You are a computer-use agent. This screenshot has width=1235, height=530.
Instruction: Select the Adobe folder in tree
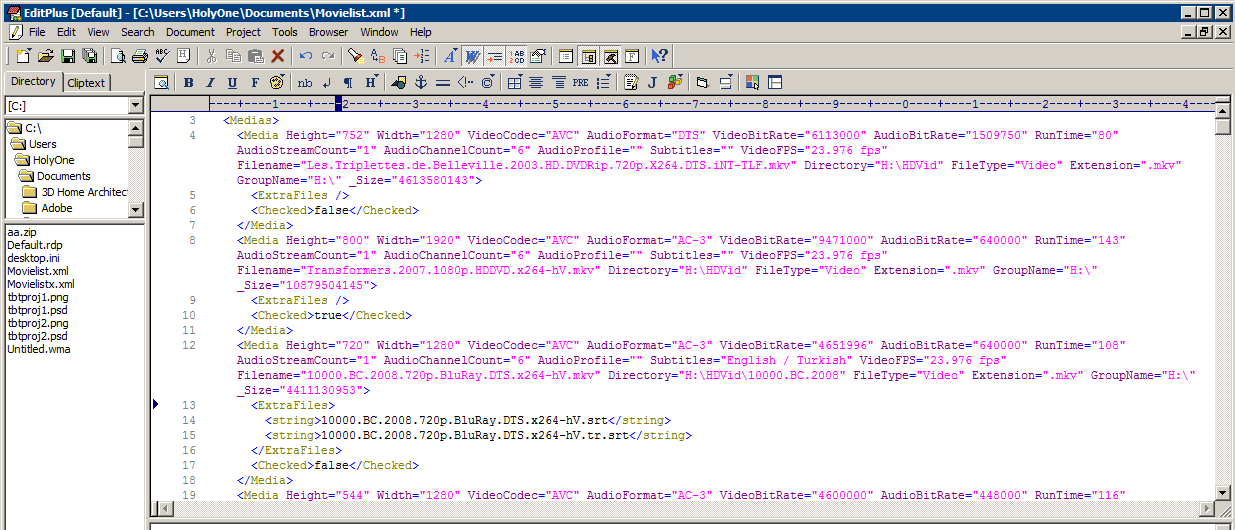pyautogui.click(x=58, y=208)
